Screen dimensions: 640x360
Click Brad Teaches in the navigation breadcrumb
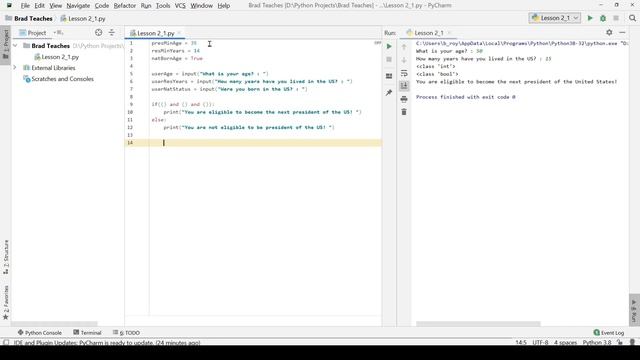click(29, 18)
